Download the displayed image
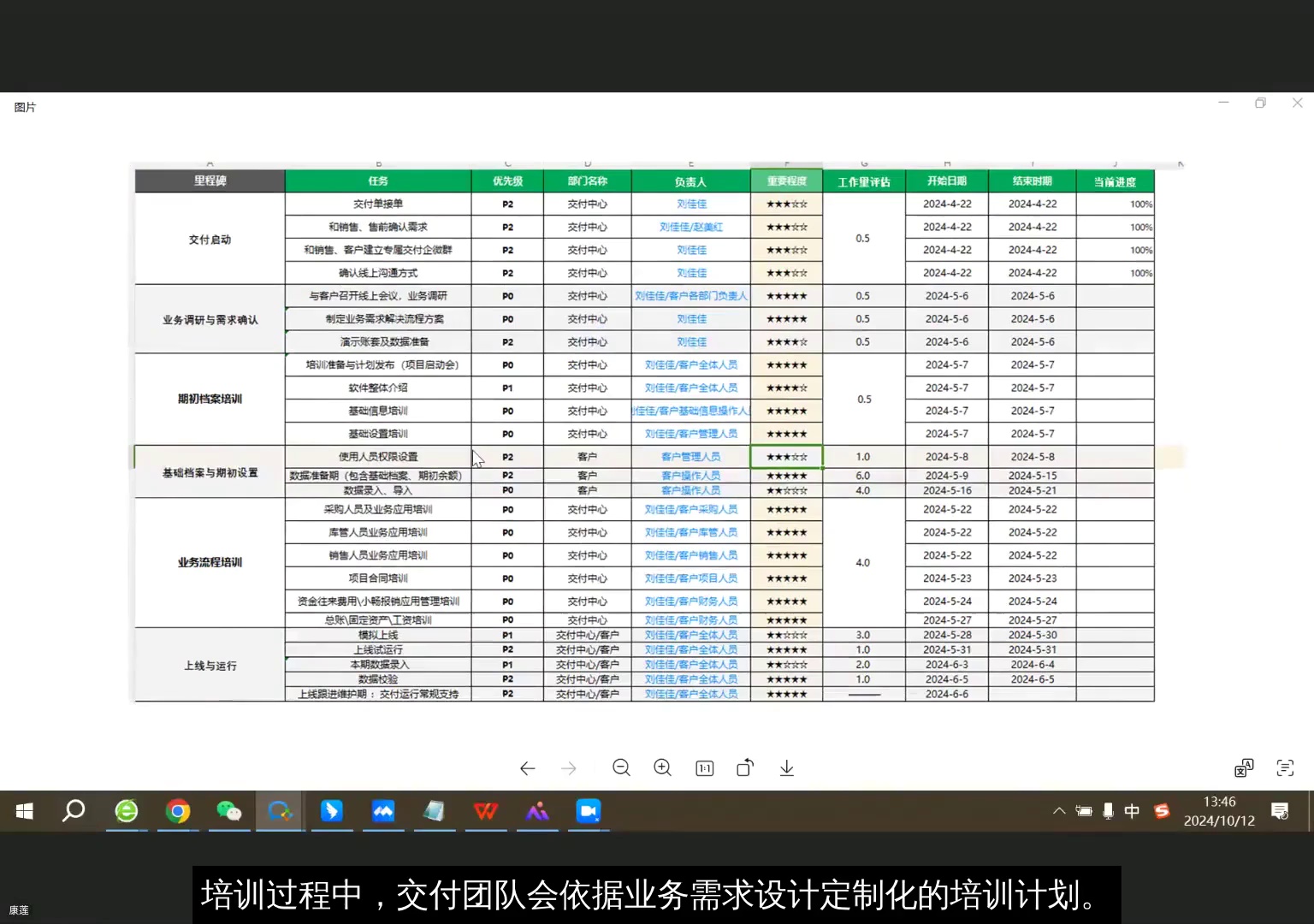This screenshot has height=924, width=1314. [x=786, y=767]
